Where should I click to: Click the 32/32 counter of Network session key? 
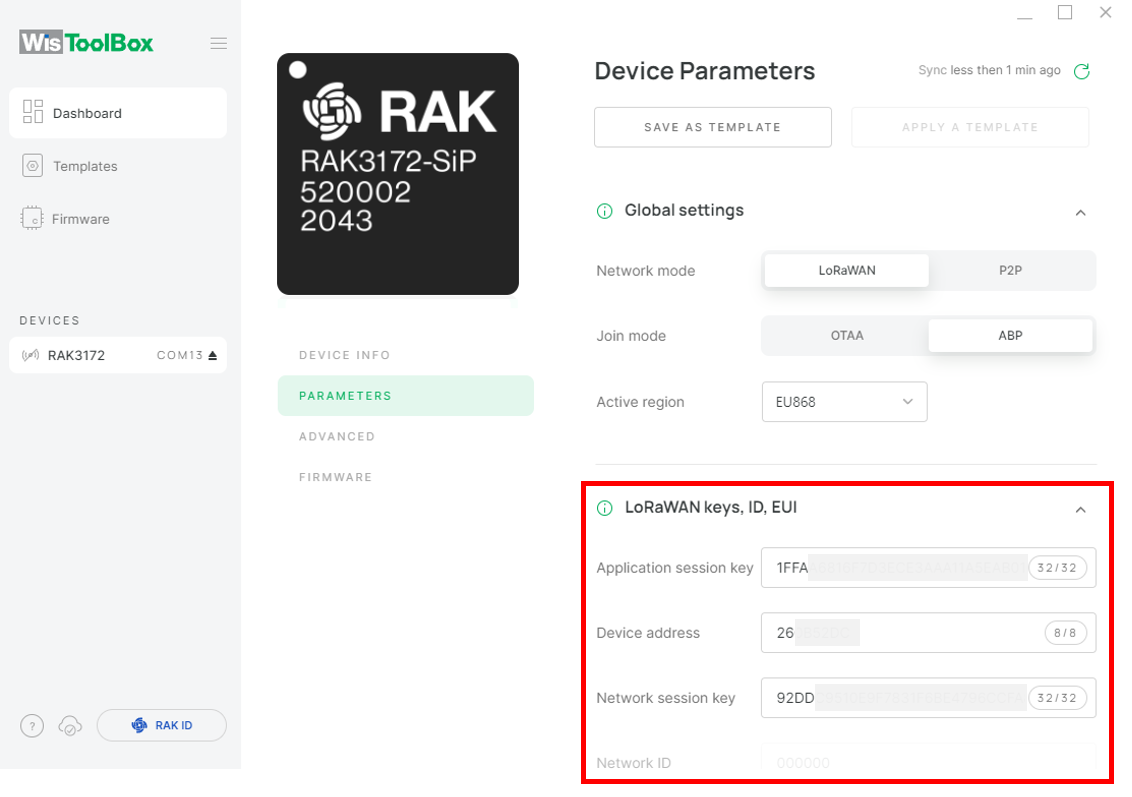(x=1058, y=698)
